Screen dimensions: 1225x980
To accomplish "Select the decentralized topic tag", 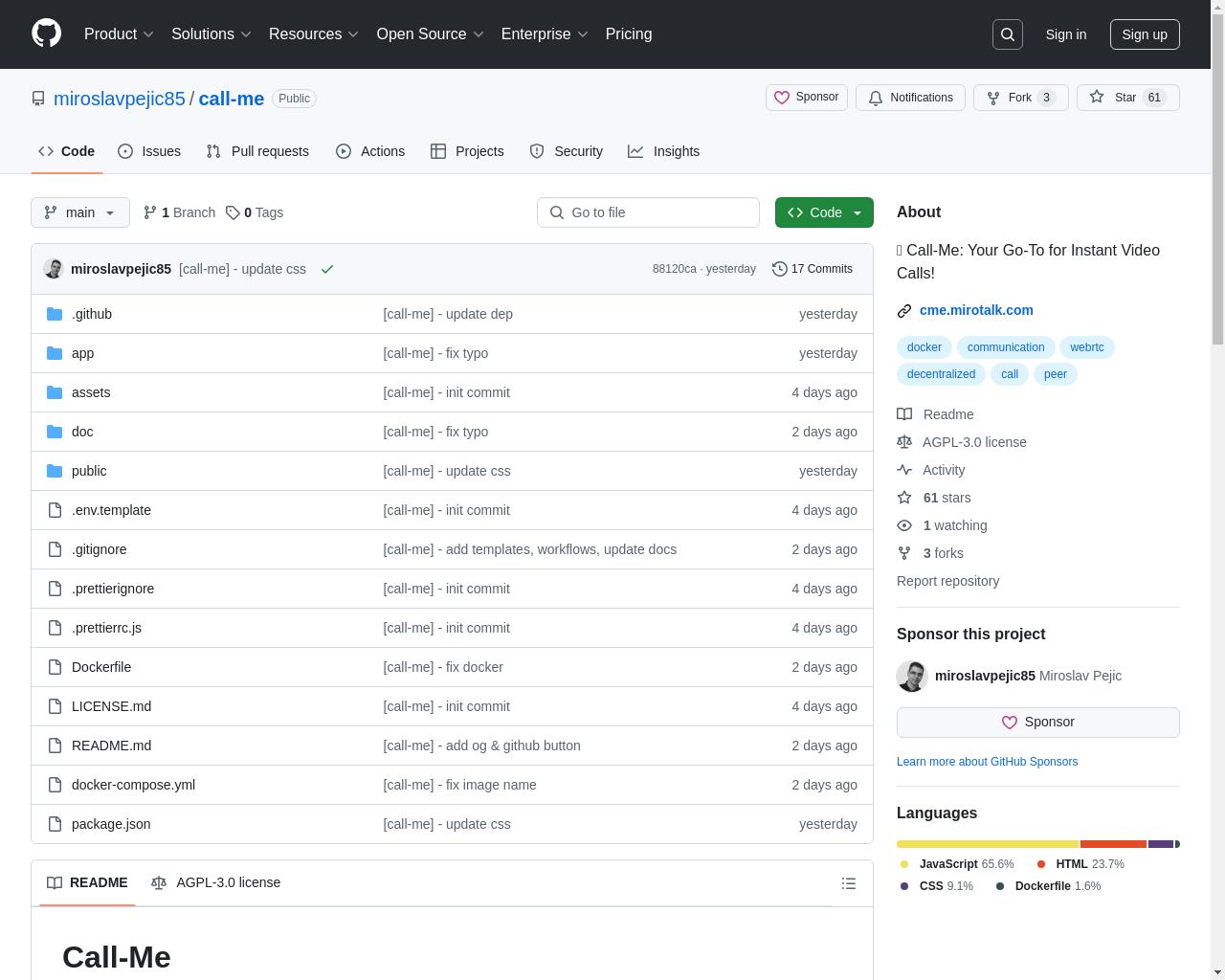I will [941, 374].
